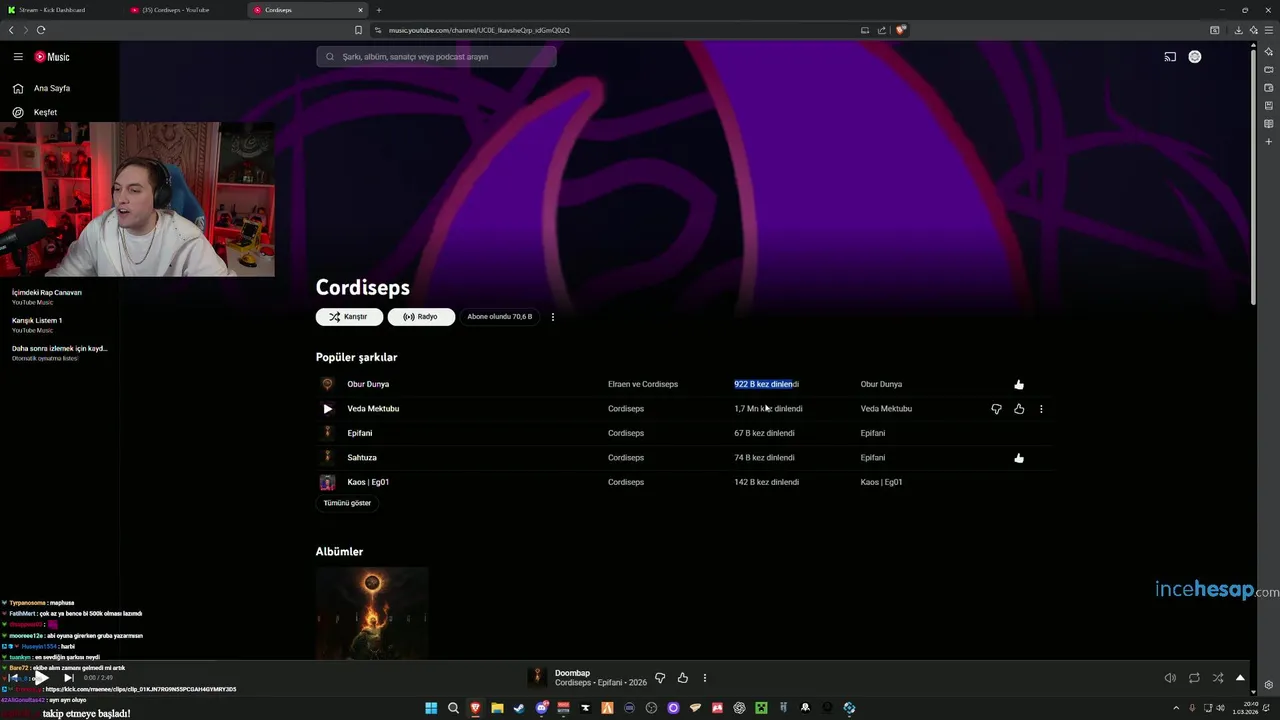Dislike the Doombap track in player
Image resolution: width=1280 pixels, height=720 pixels.
[x=660, y=678]
